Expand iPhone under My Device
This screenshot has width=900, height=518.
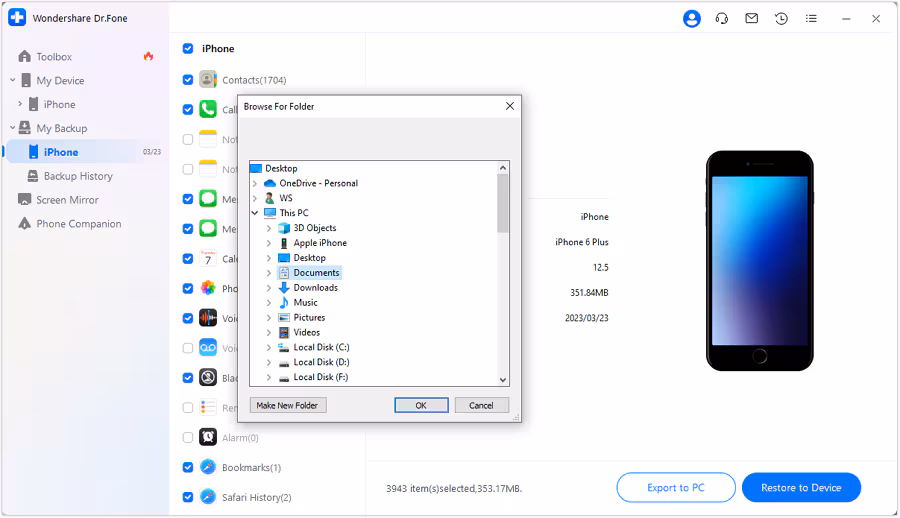20,104
